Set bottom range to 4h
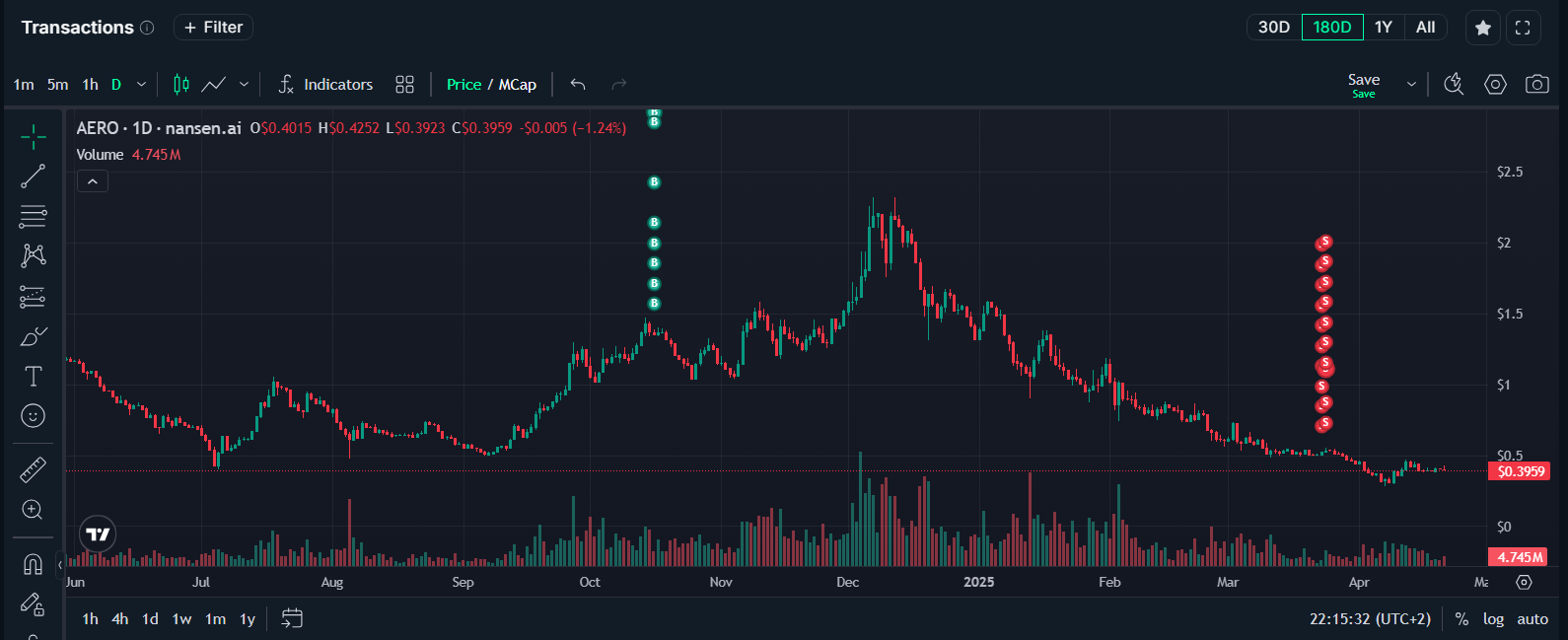 pyautogui.click(x=120, y=619)
